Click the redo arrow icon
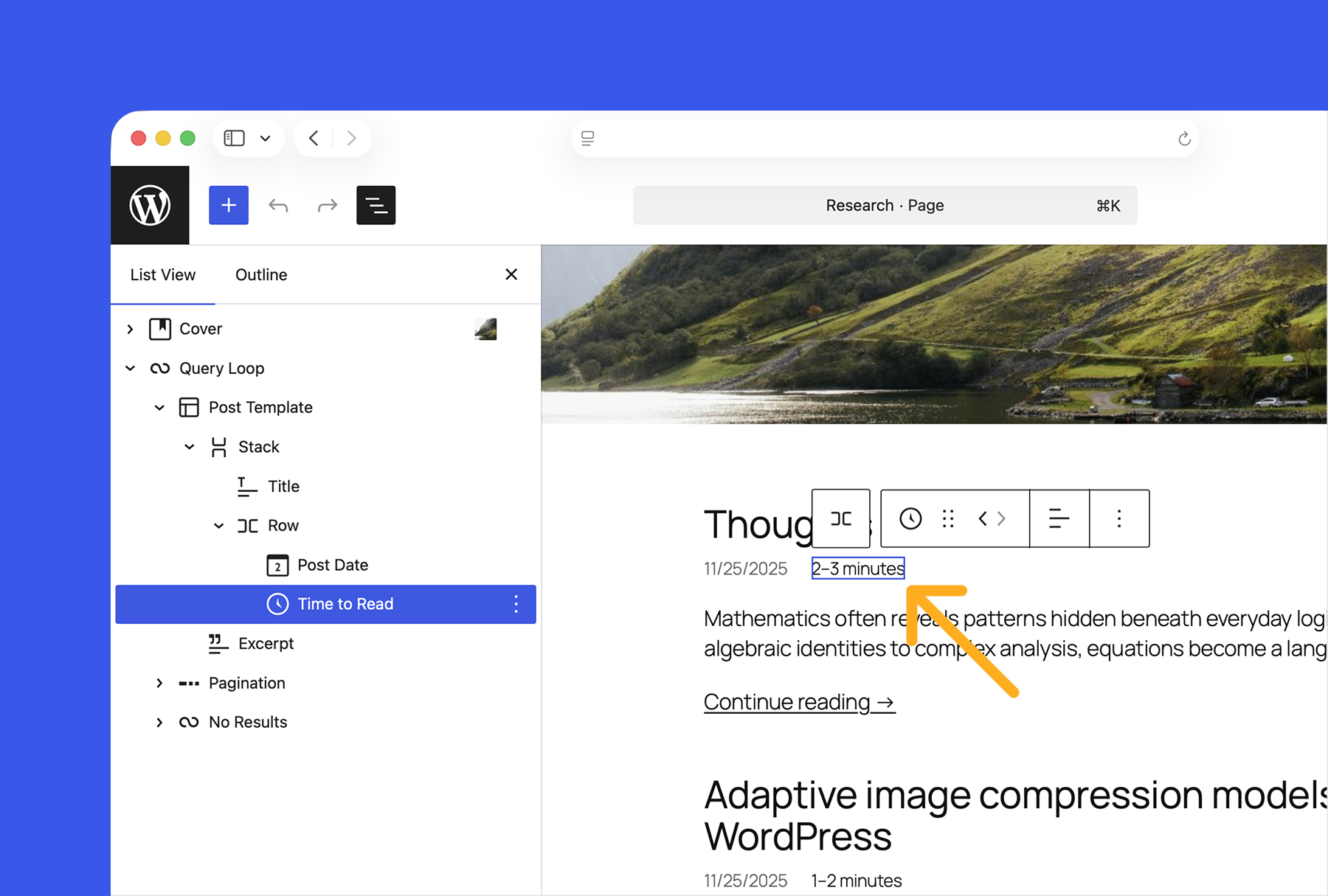This screenshot has height=896, width=1328. click(x=327, y=205)
